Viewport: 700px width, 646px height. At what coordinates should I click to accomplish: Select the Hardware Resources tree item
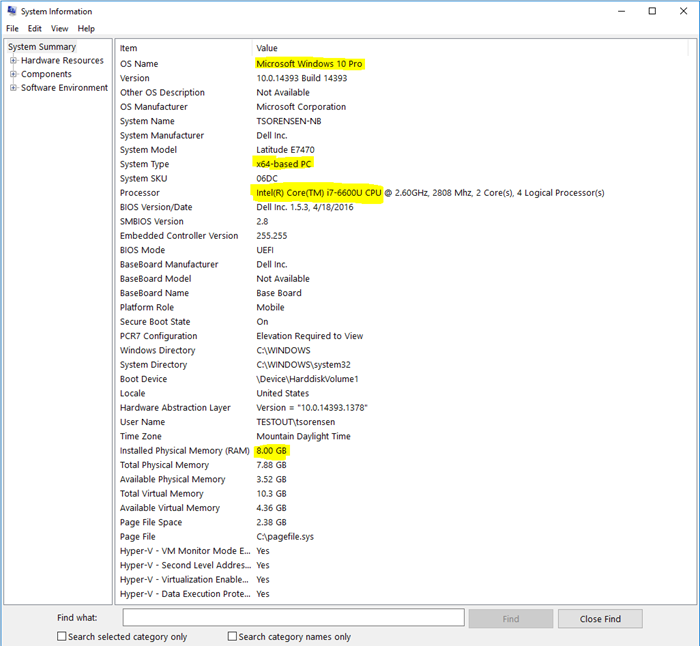[x=62, y=60]
